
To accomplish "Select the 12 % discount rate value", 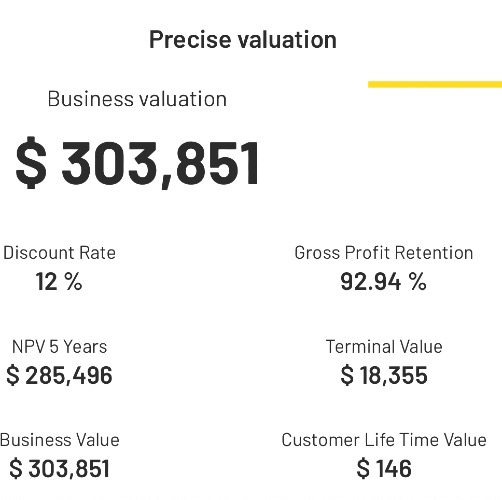I will [59, 282].
